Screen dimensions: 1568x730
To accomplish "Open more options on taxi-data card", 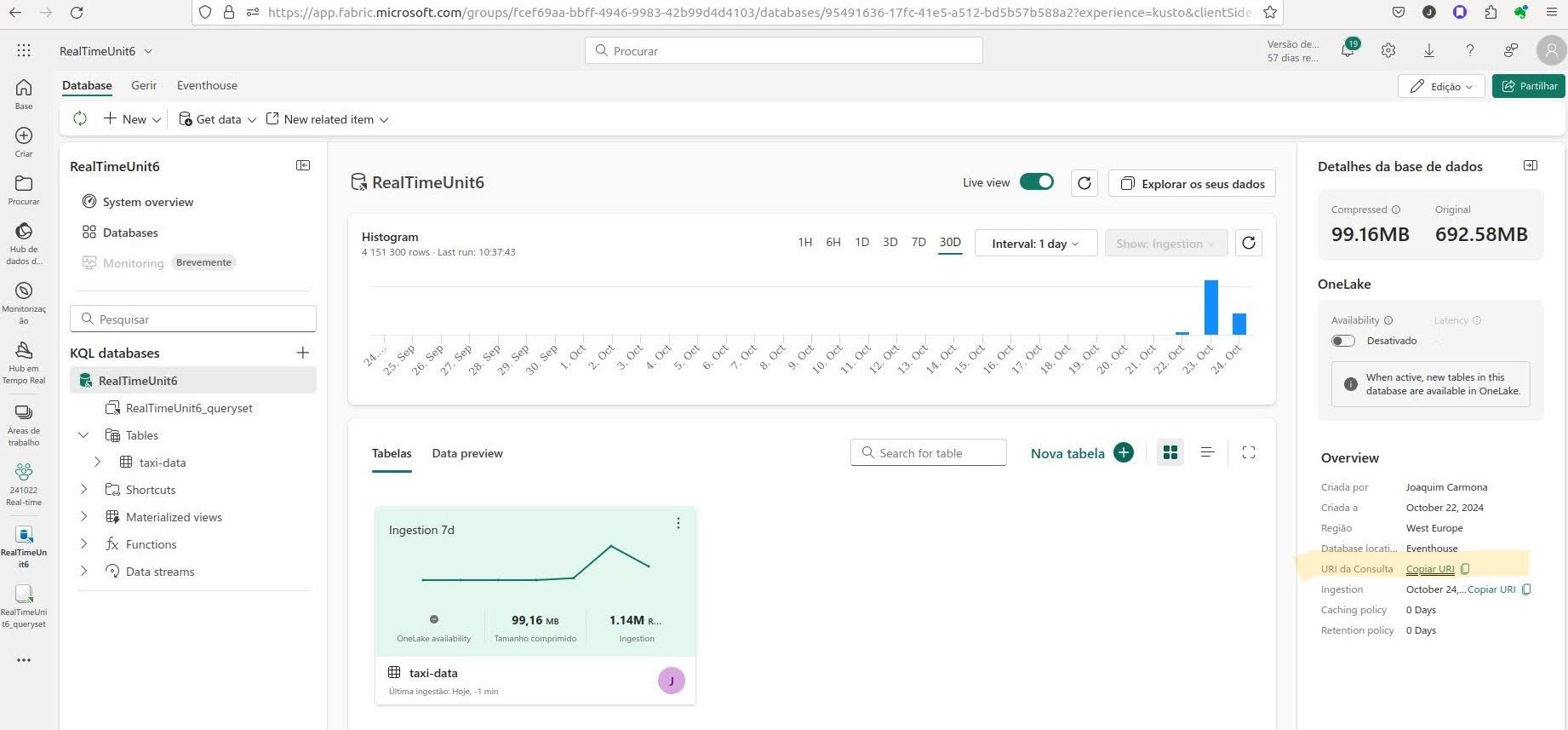I will [678, 523].
